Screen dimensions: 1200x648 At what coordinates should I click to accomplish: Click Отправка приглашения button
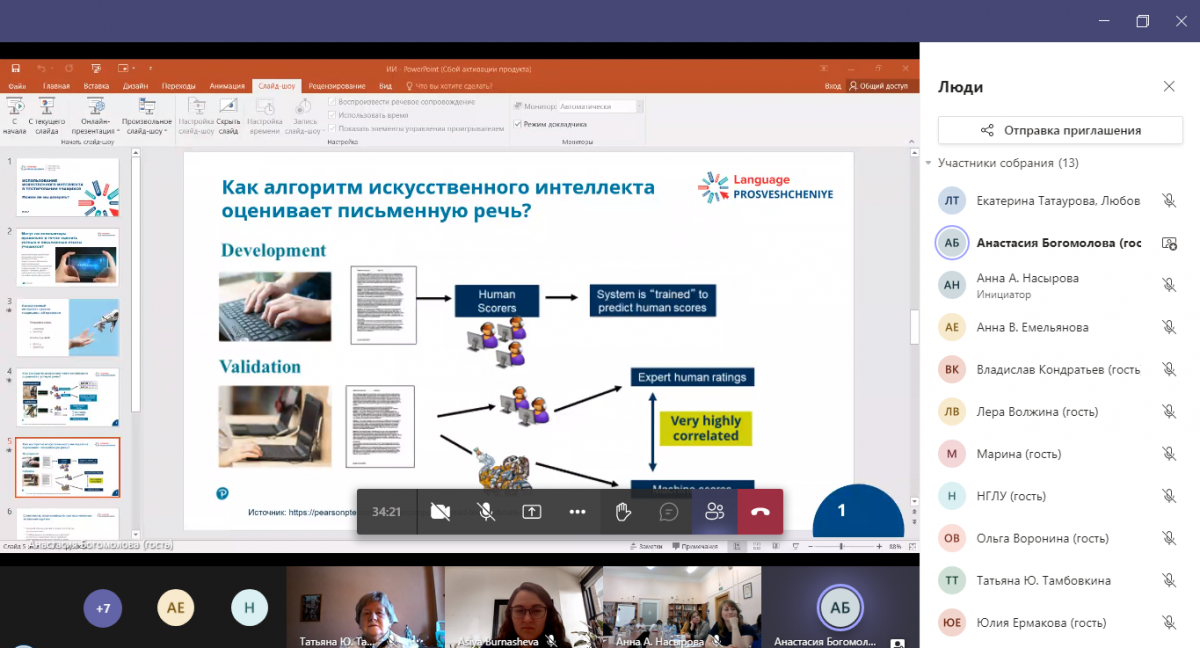[x=1059, y=130]
